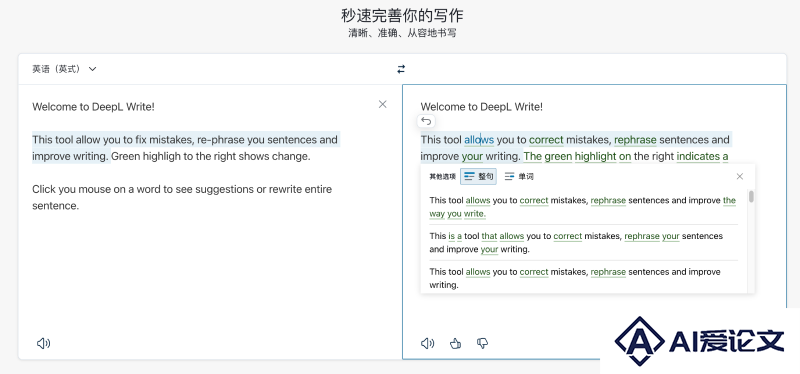Viewport: 800px width, 374px height.
Task: Choose the suggestion ending in "and improve writing."
Action: click(x=583, y=278)
